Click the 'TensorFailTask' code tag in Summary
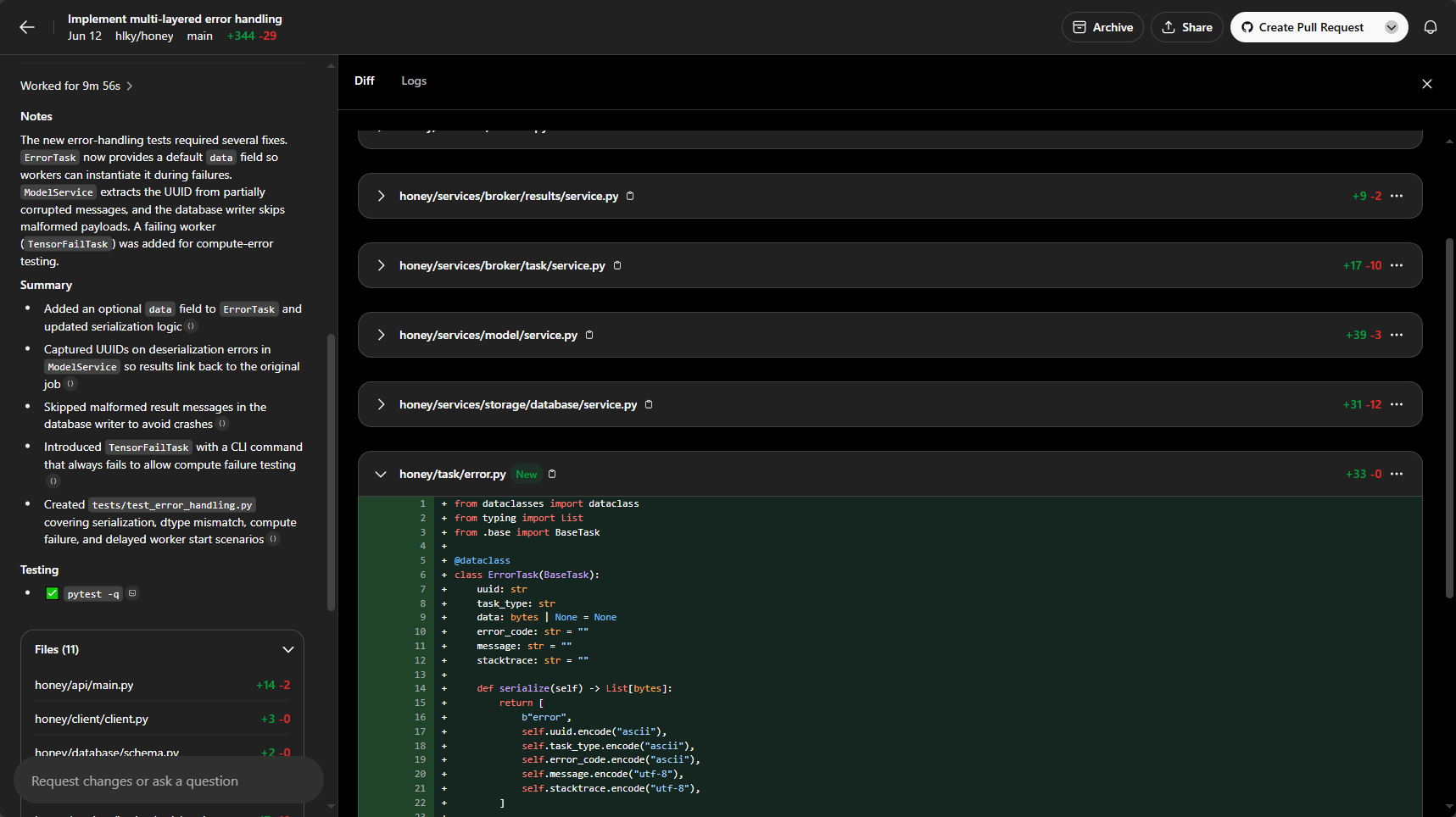 point(148,447)
